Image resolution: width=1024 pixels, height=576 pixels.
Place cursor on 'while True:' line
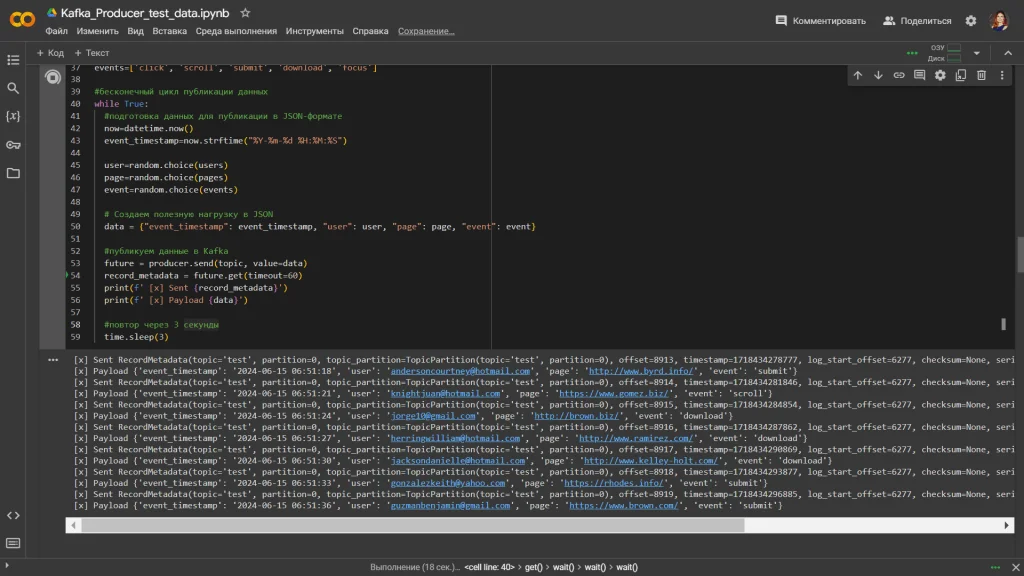(x=121, y=104)
